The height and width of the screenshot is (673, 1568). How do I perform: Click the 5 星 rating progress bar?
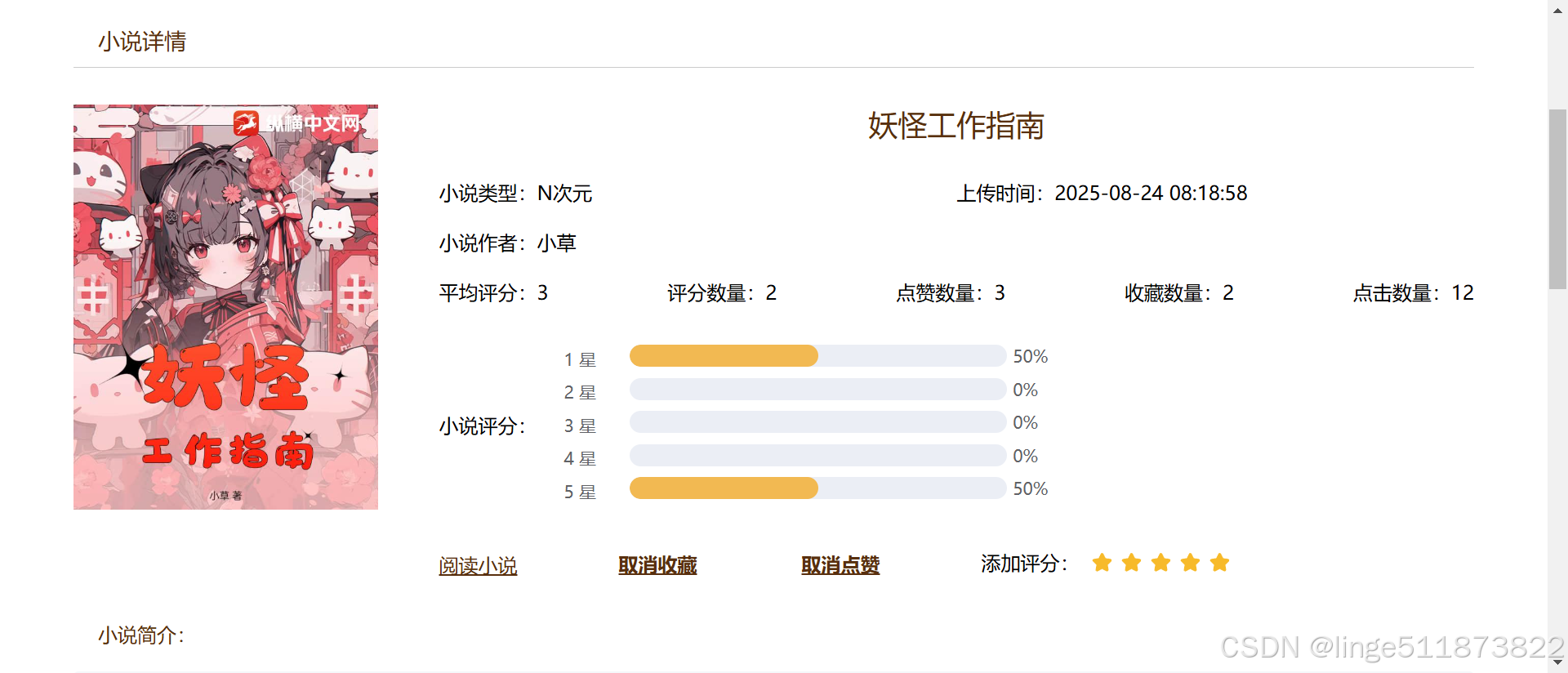coord(817,488)
